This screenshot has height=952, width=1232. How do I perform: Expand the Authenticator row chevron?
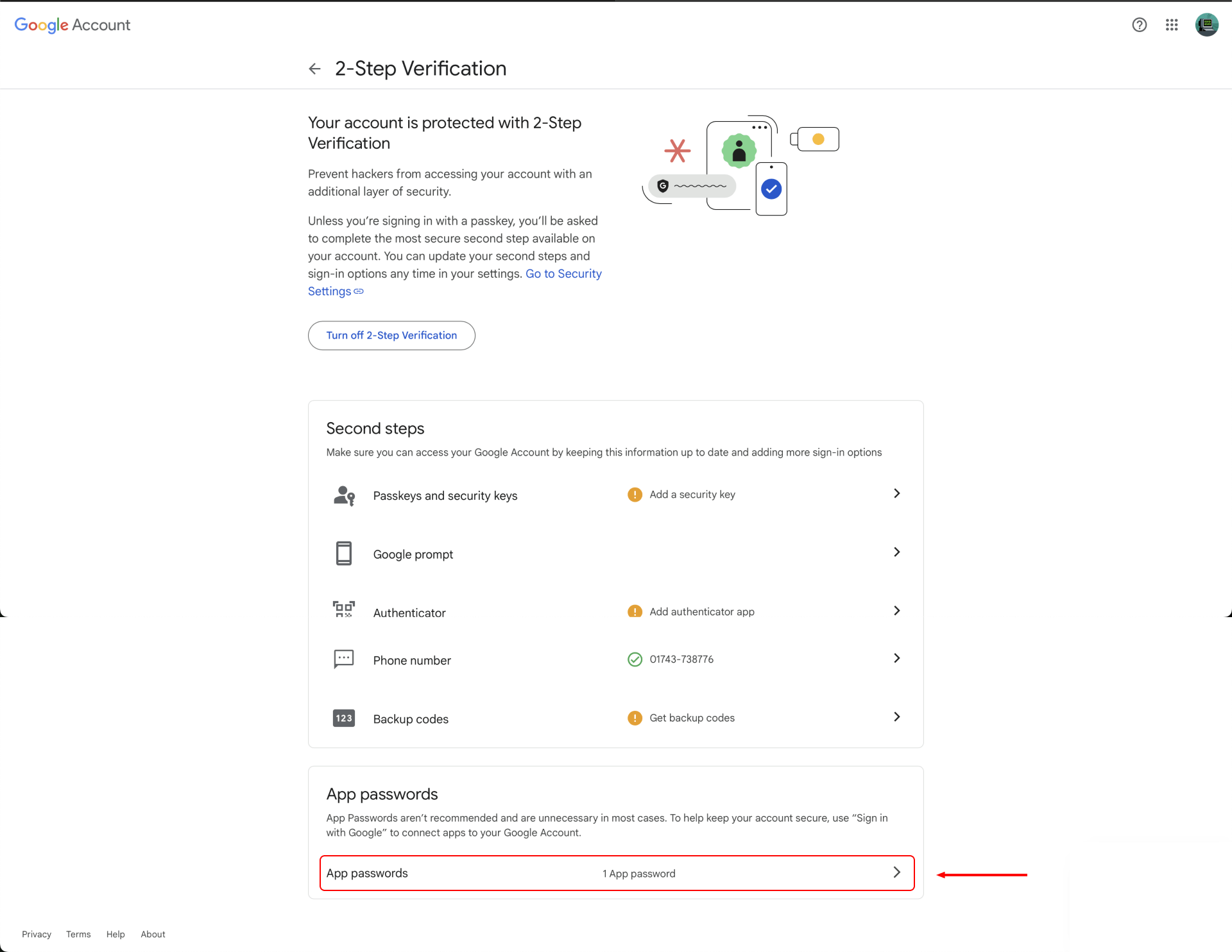(896, 611)
